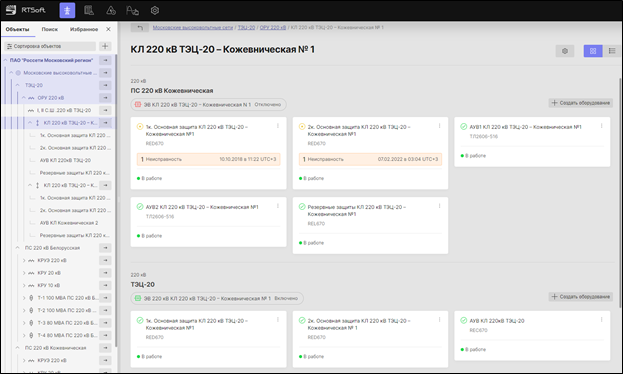This screenshot has width=623, height=374.
Task: Collapse the ПАО "Россети Московский регион" node
Action: (6, 60)
